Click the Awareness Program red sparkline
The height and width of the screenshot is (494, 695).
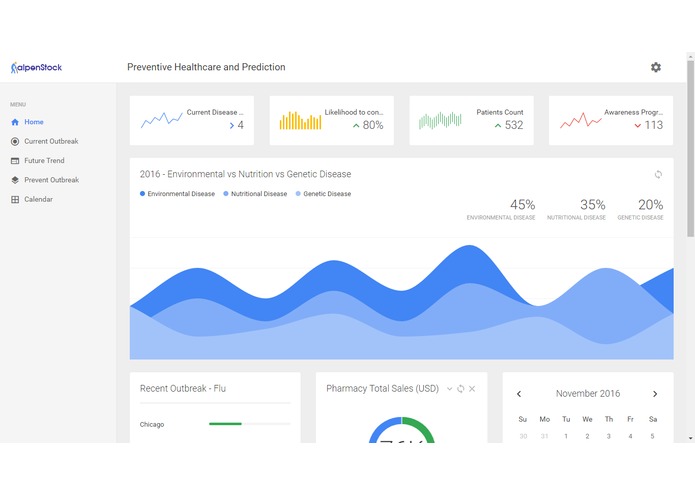click(581, 120)
